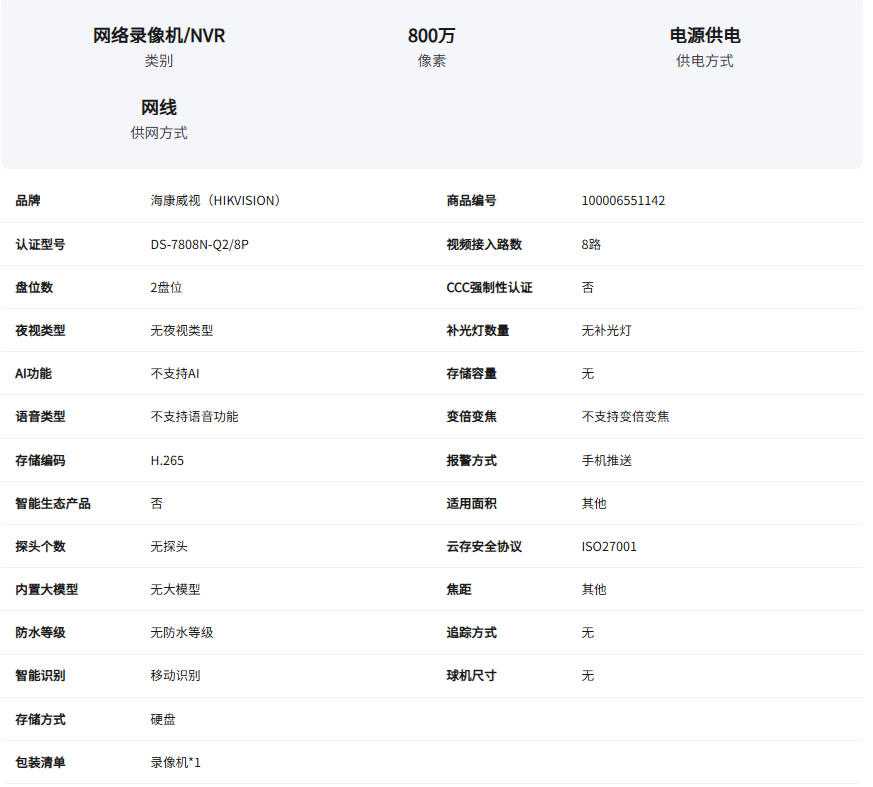This screenshot has height=787, width=873.
Task: Click the AI功能 row label
Action: coord(33,373)
